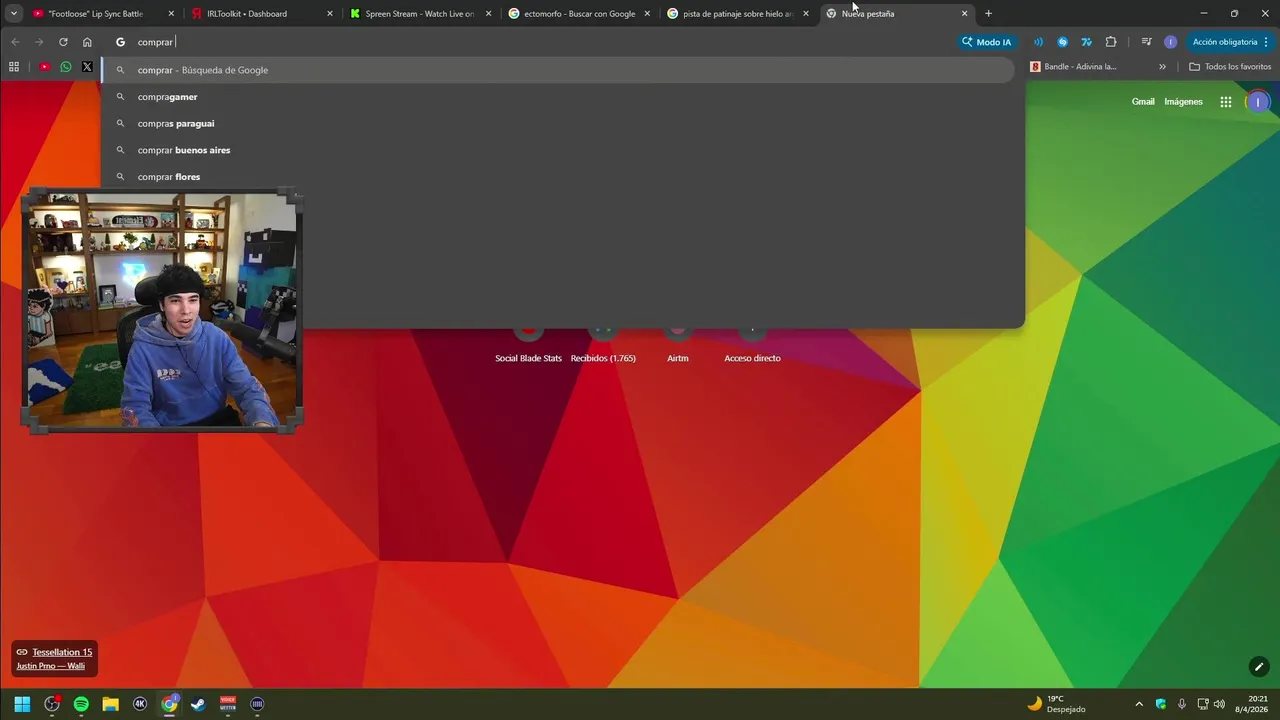Show hidden system tray icons
Viewport: 1280px width, 720px height.
click(1138, 704)
